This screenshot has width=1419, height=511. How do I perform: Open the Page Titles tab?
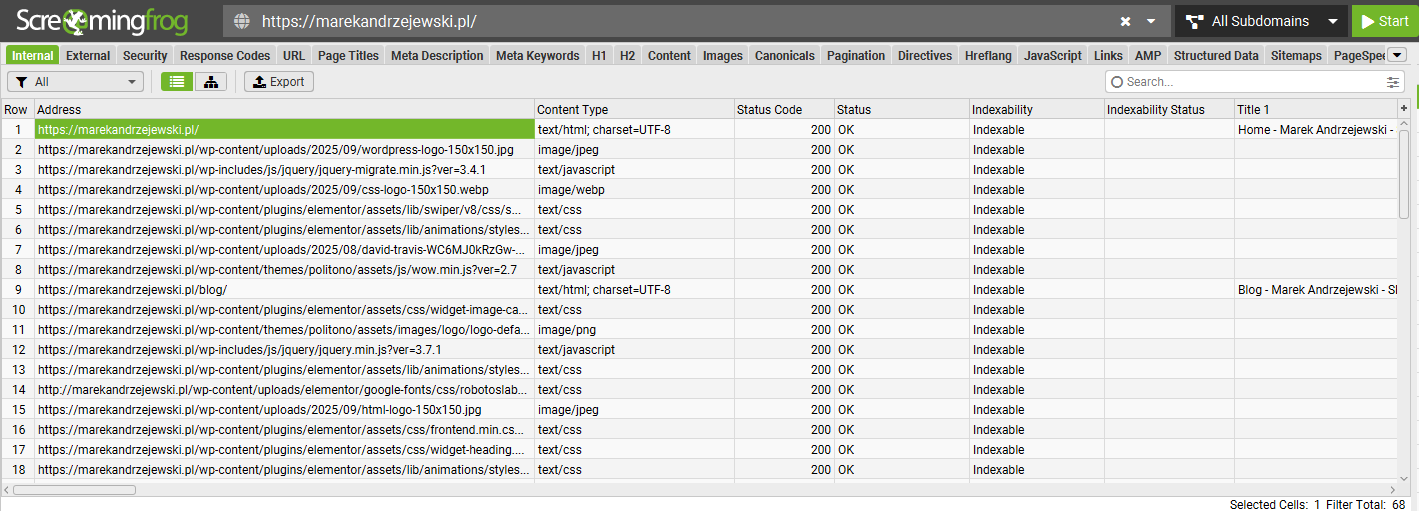point(348,56)
